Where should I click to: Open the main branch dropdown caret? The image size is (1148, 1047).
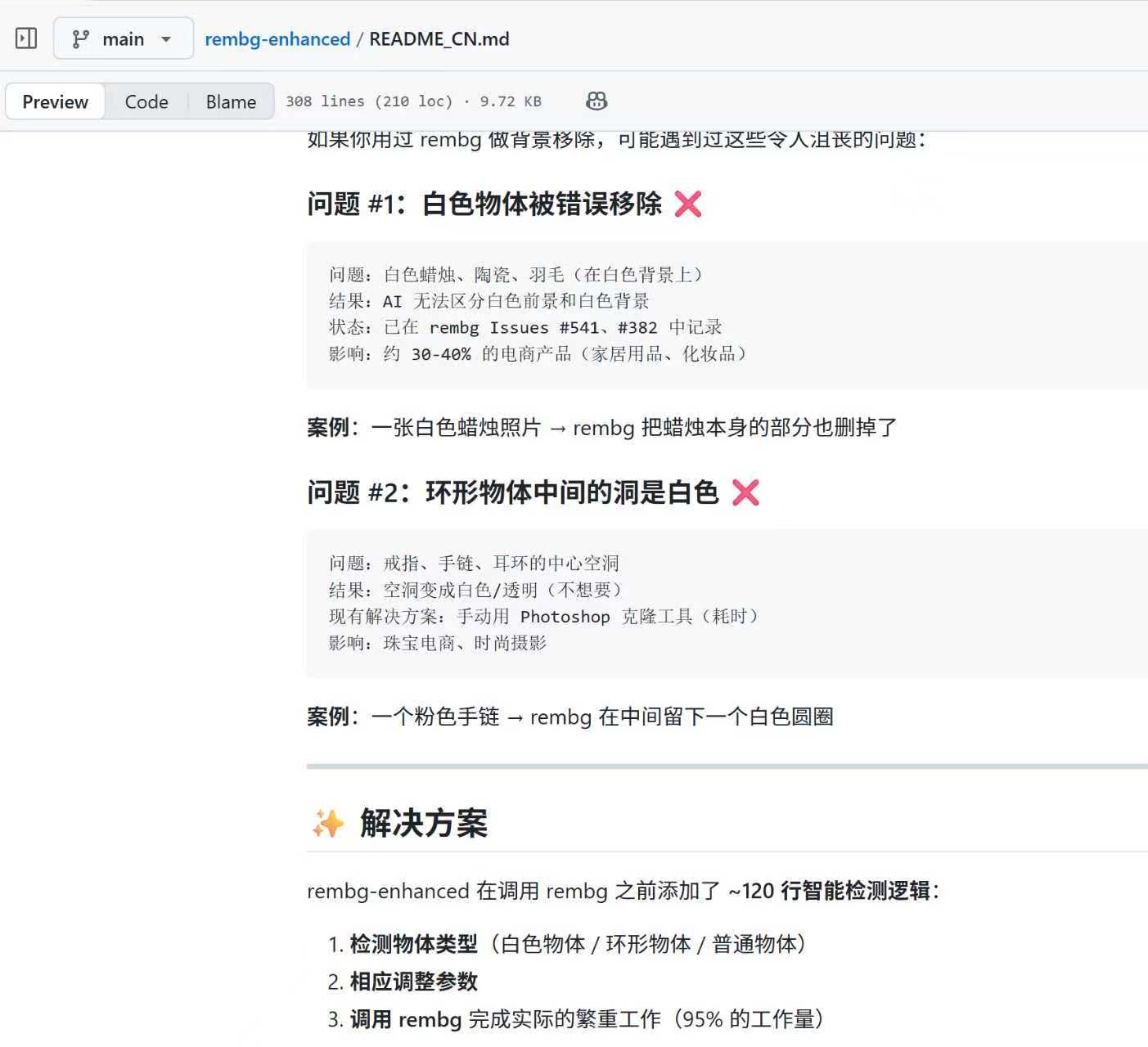click(166, 39)
